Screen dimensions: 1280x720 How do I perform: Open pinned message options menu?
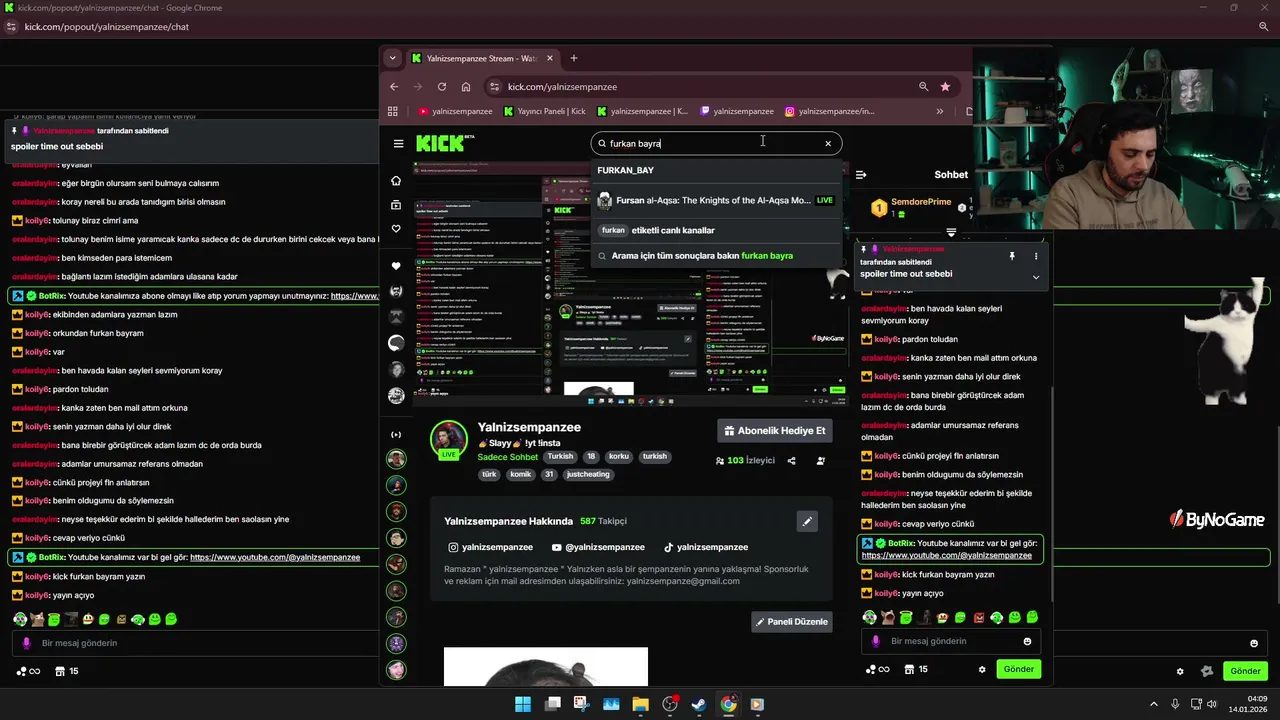click(1036, 257)
